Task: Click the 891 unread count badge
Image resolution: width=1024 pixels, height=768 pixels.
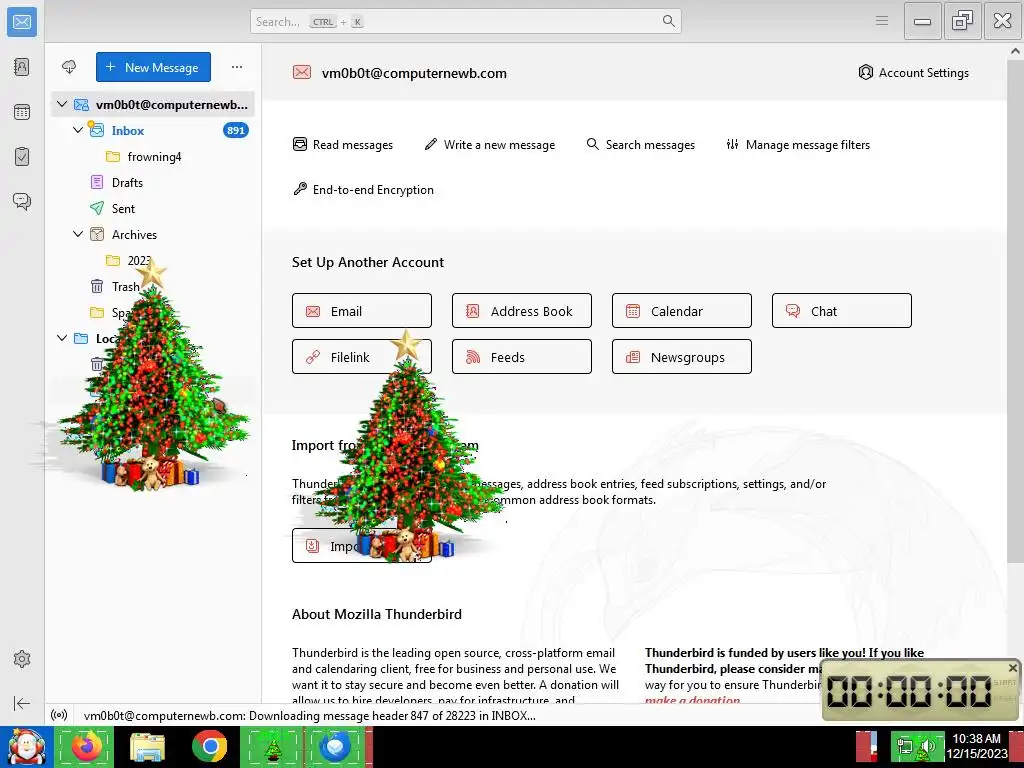Action: click(x=236, y=130)
